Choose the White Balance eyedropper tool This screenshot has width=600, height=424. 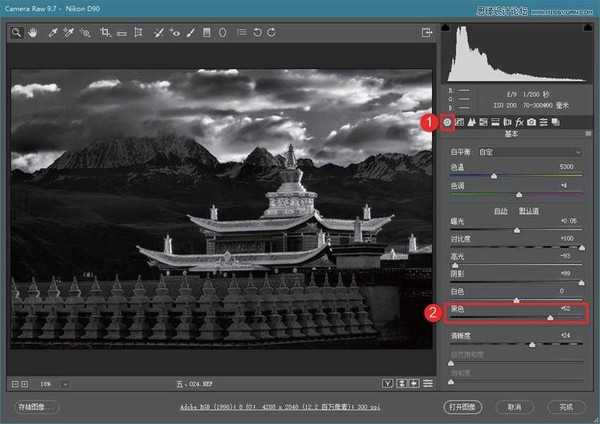pyautogui.click(x=52, y=33)
